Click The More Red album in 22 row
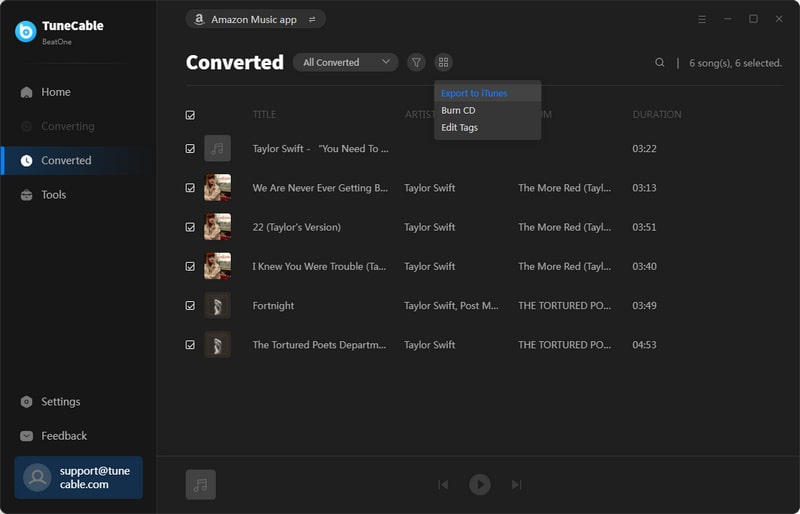The image size is (800, 514). pos(564,227)
